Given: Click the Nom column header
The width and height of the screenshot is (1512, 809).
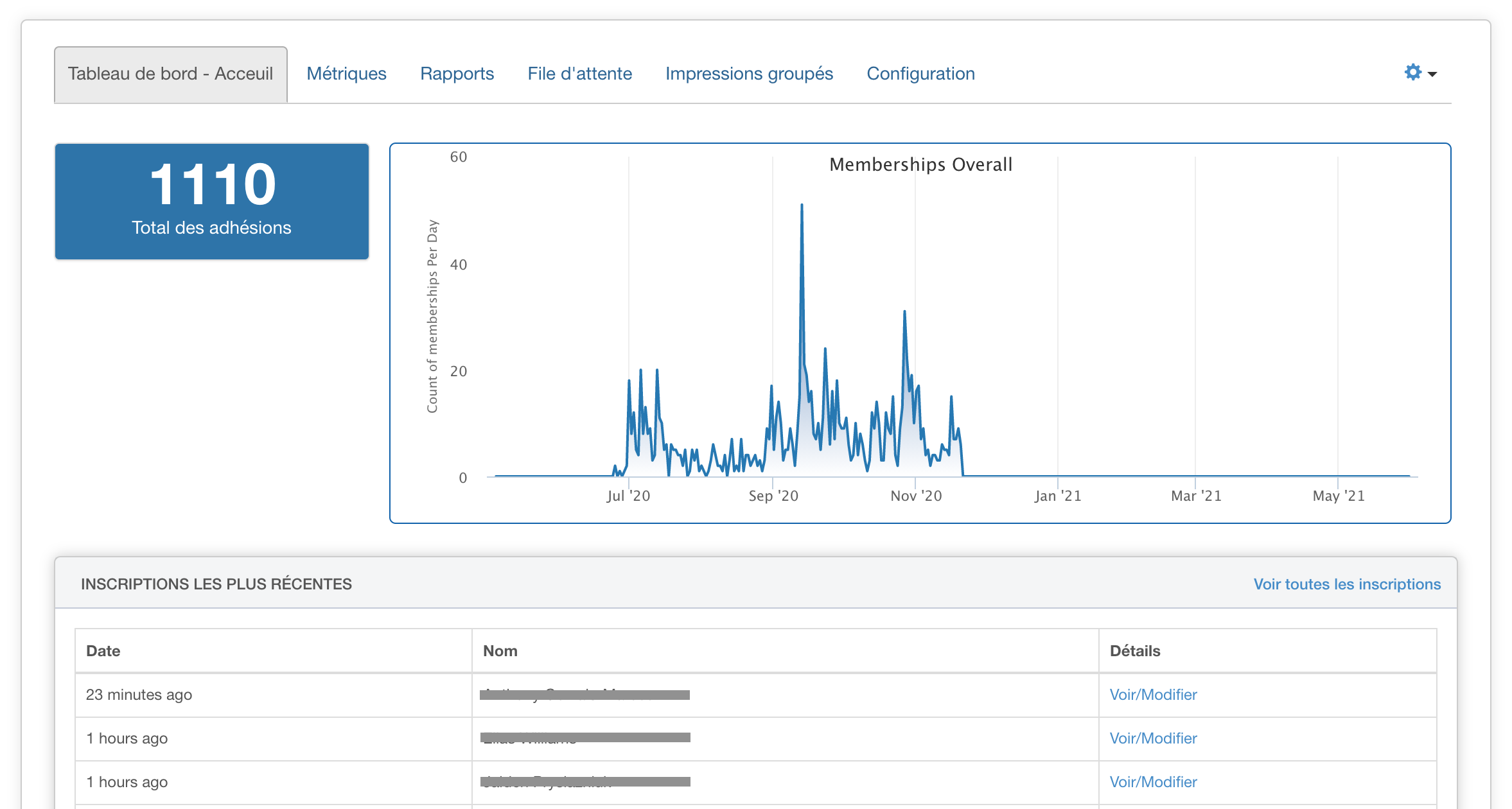Looking at the screenshot, I should [x=500, y=651].
